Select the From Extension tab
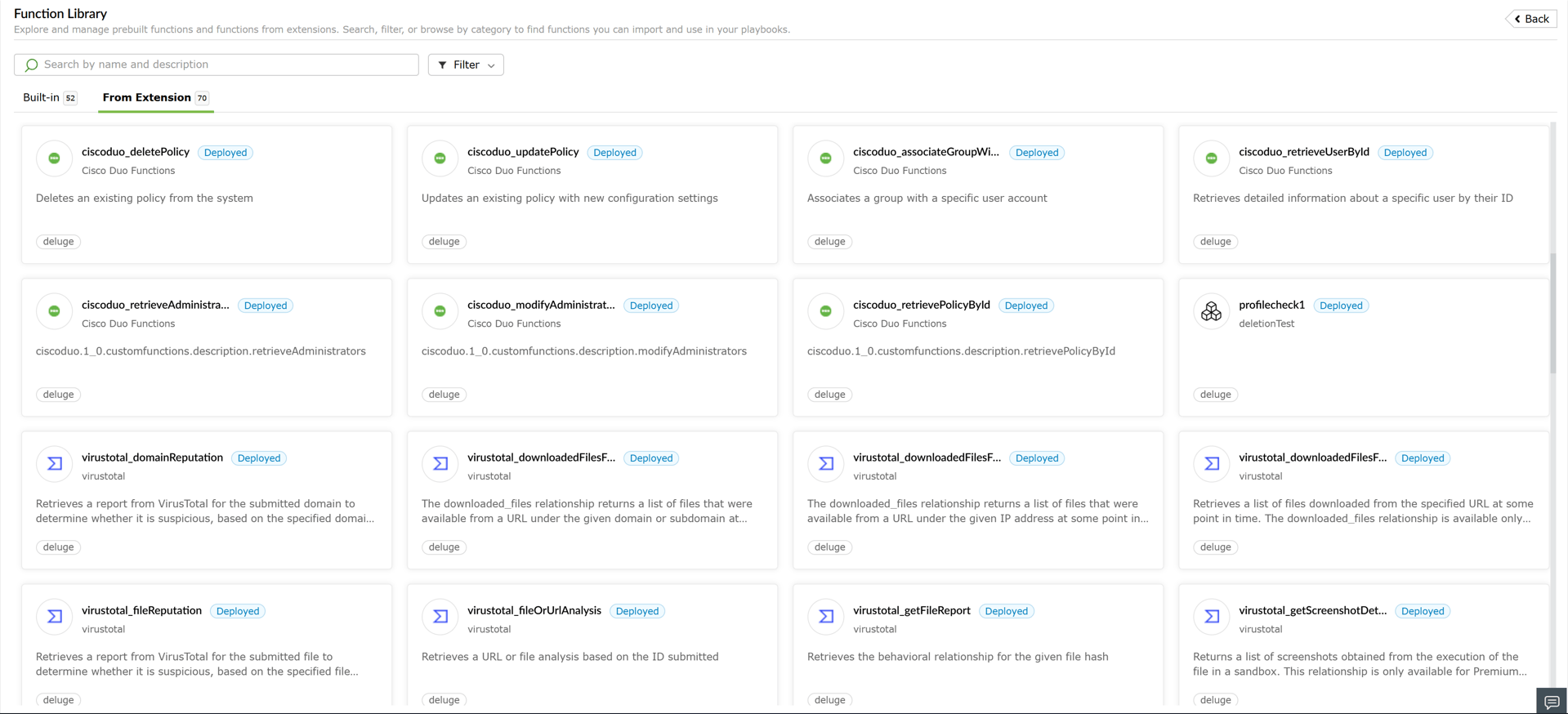 pos(155,97)
